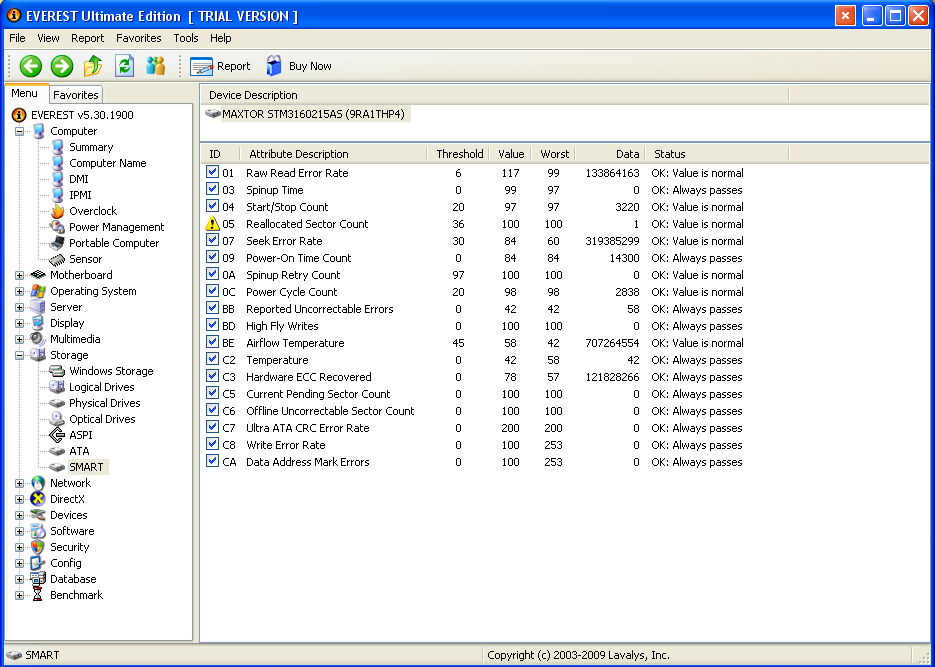This screenshot has width=935, height=667.
Task: Click the green Back arrow toolbar icon
Action: pos(31,66)
